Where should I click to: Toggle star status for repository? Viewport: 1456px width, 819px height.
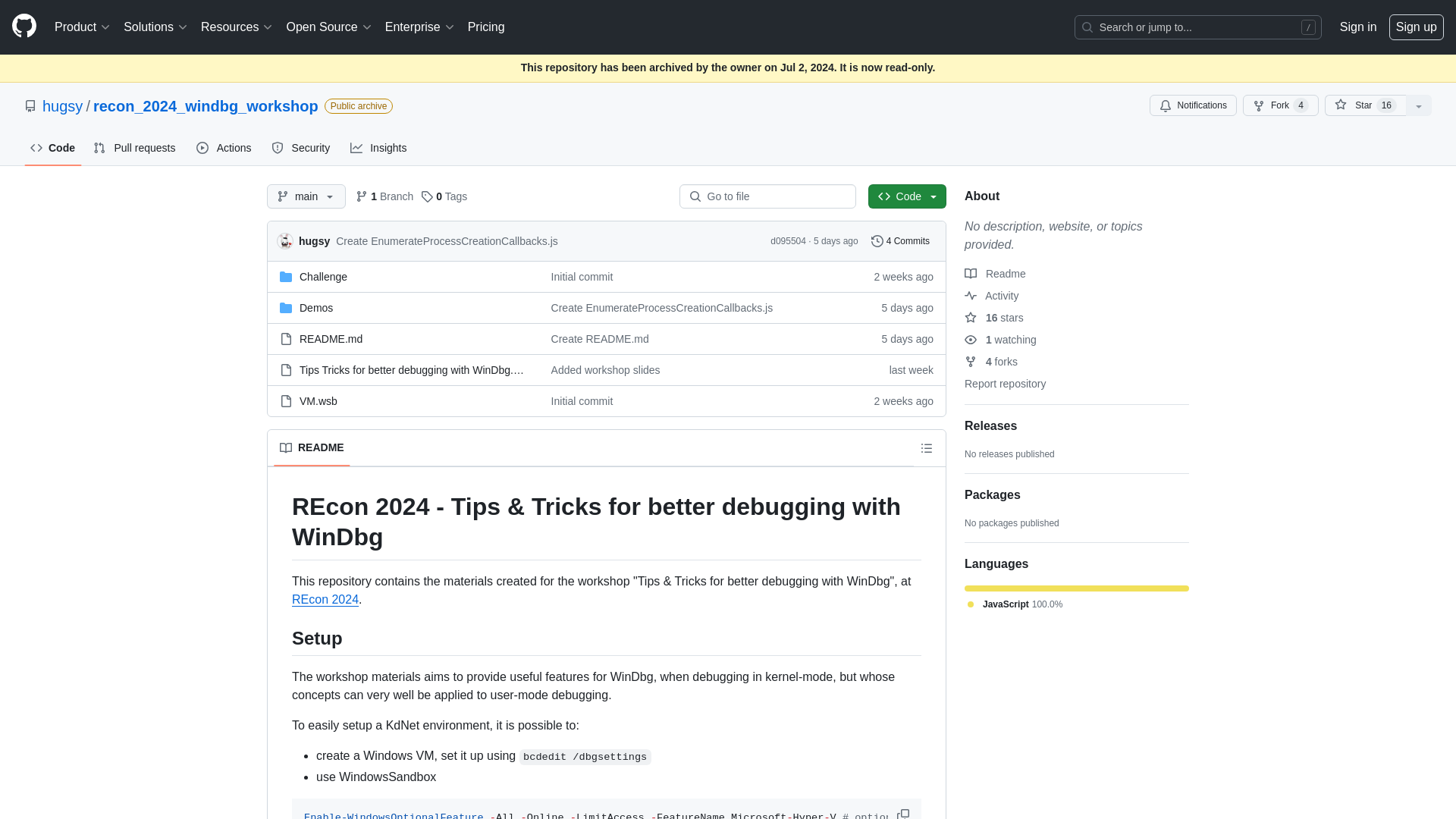(x=1363, y=105)
